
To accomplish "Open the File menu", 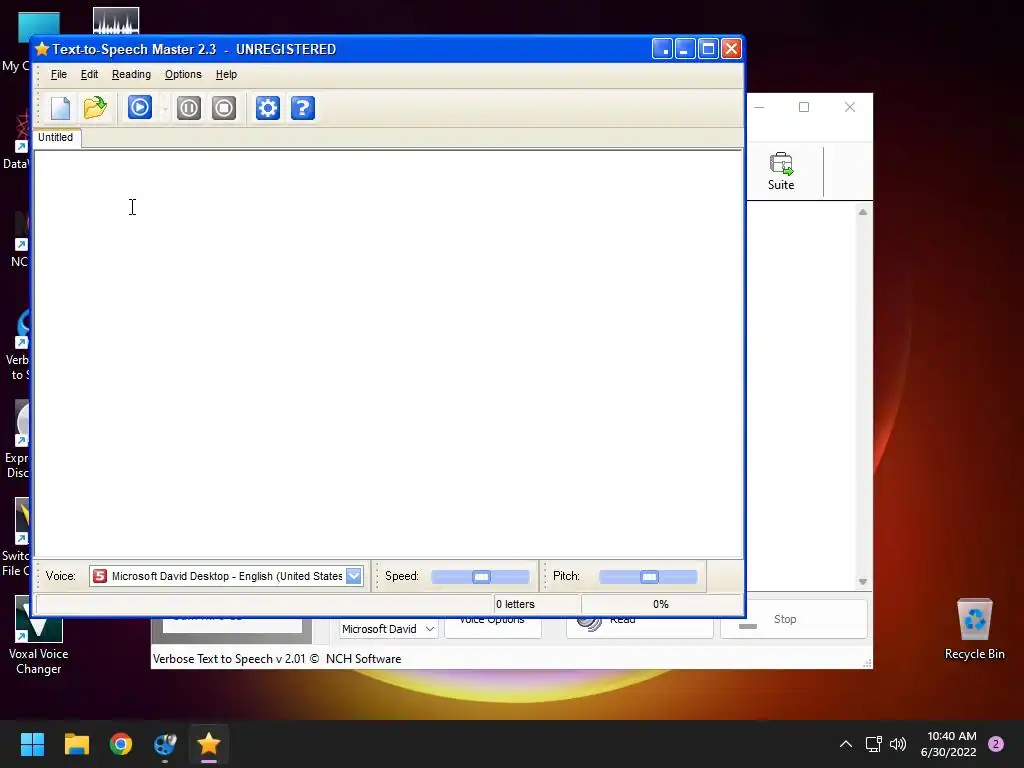I will click(x=59, y=74).
